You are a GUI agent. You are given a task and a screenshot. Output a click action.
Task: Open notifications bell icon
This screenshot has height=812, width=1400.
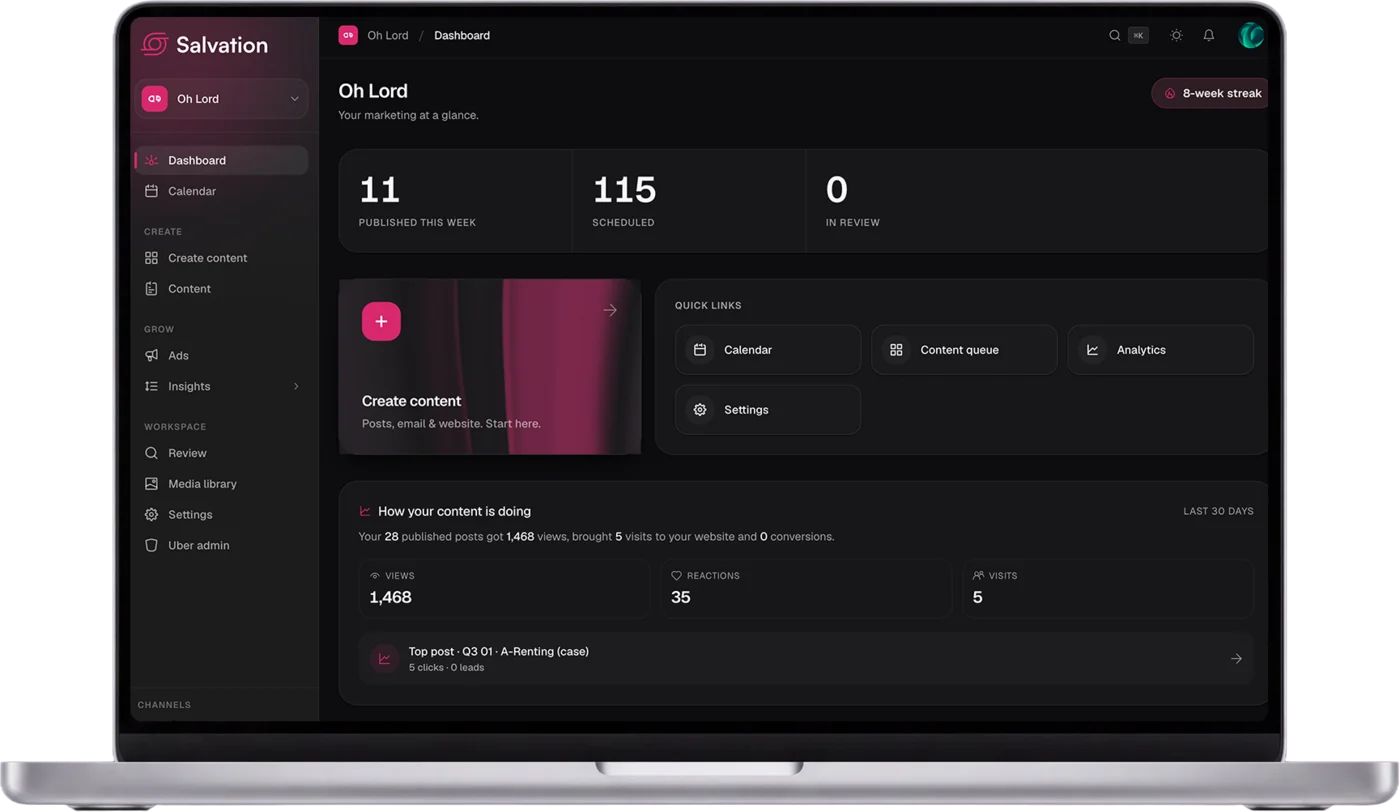pos(1208,35)
